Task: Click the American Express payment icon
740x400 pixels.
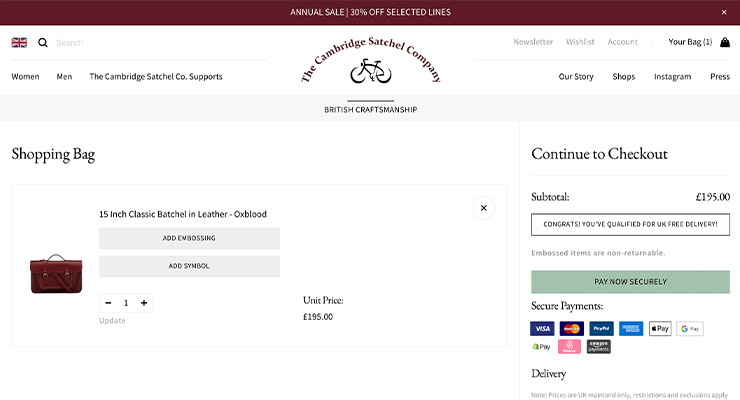Action: [631, 328]
